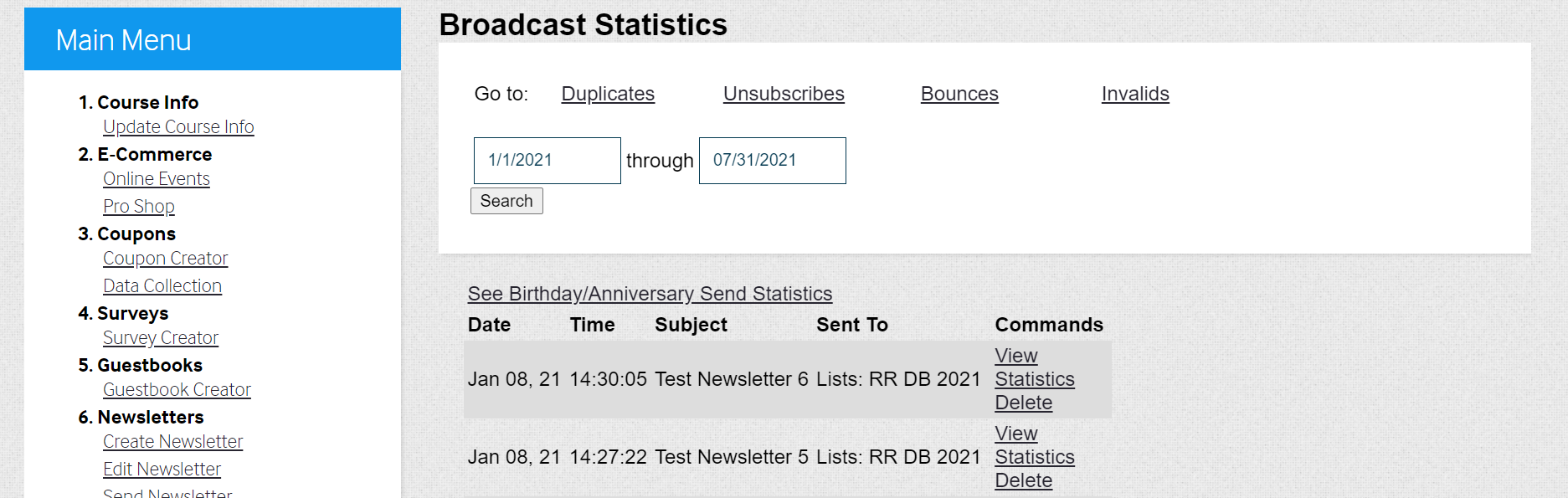The image size is (1568, 498).
Task: Open the Invalids link
Action: tap(1135, 94)
